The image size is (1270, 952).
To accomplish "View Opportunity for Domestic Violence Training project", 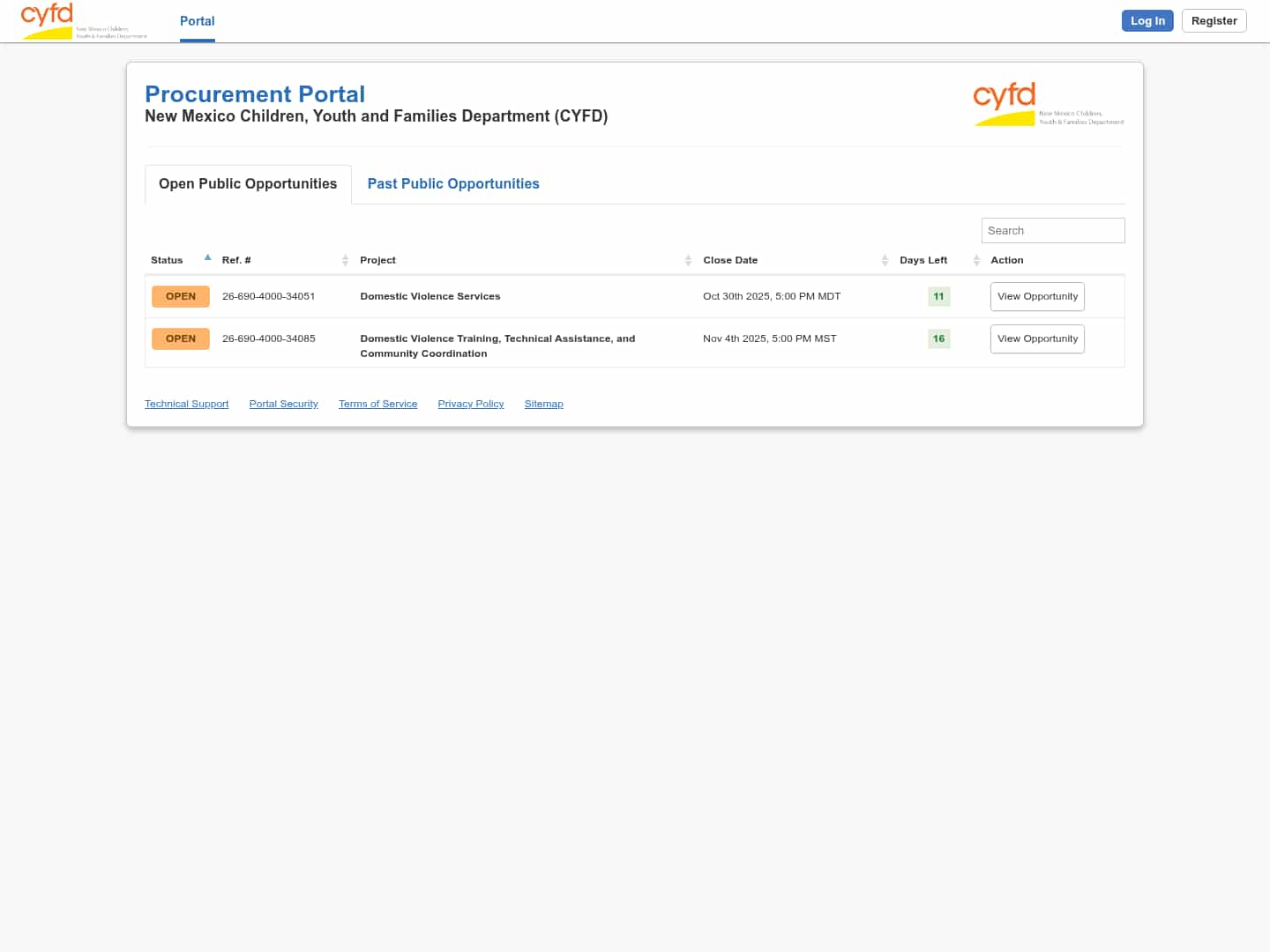I will [1037, 338].
